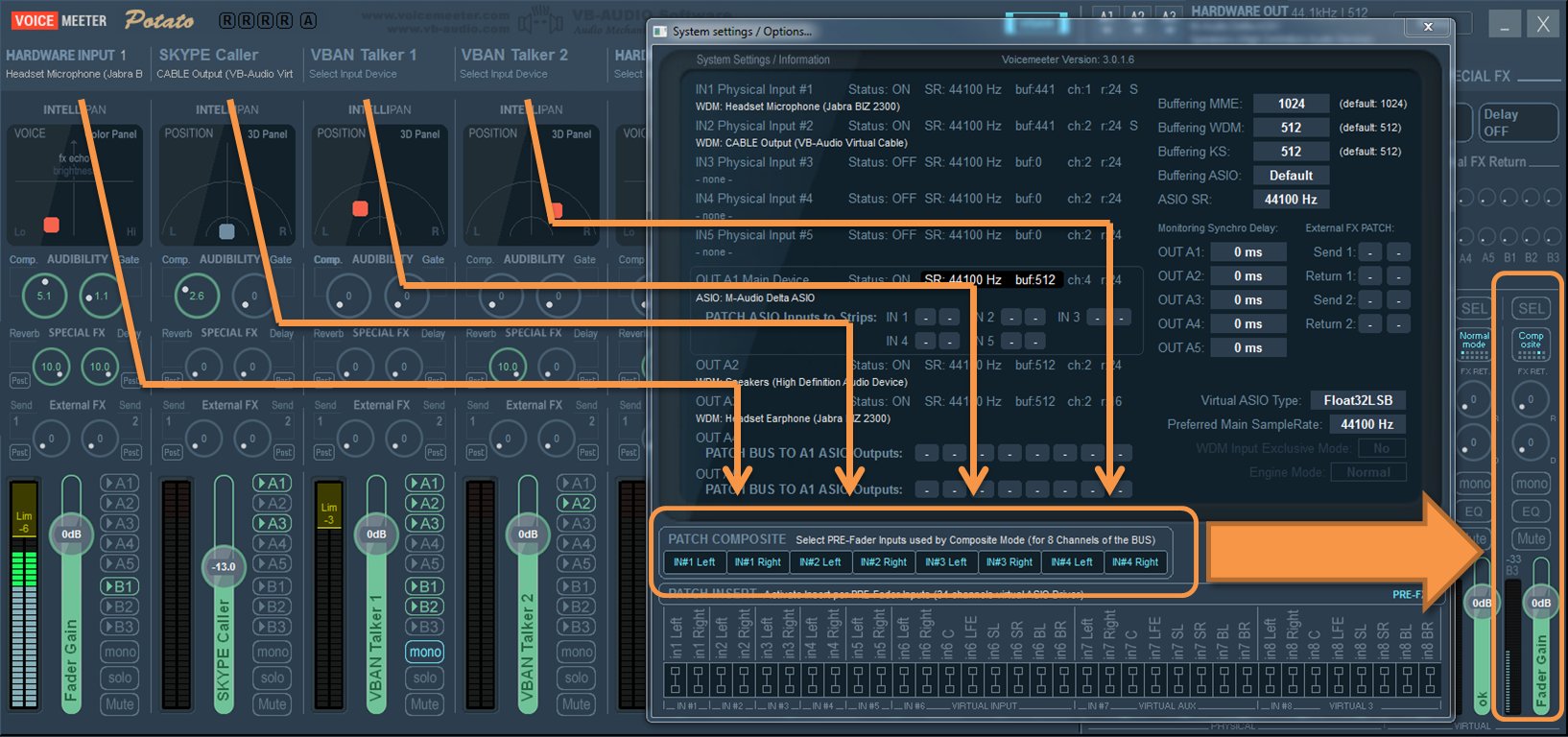Select IN#1 Left in Patch Composite
1568x737 pixels.
[x=695, y=562]
